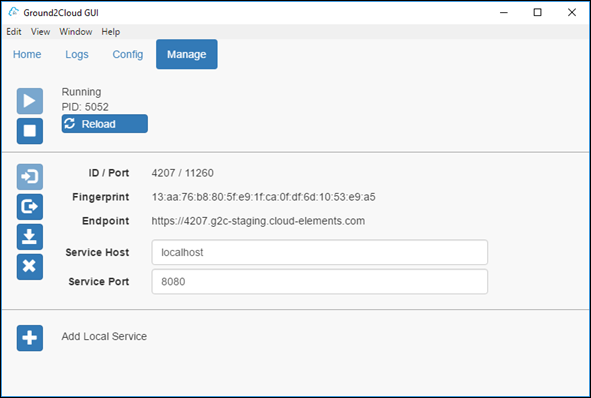Viewport: 591px width, 398px height.
Task: Select the Manage tab
Action: click(187, 54)
